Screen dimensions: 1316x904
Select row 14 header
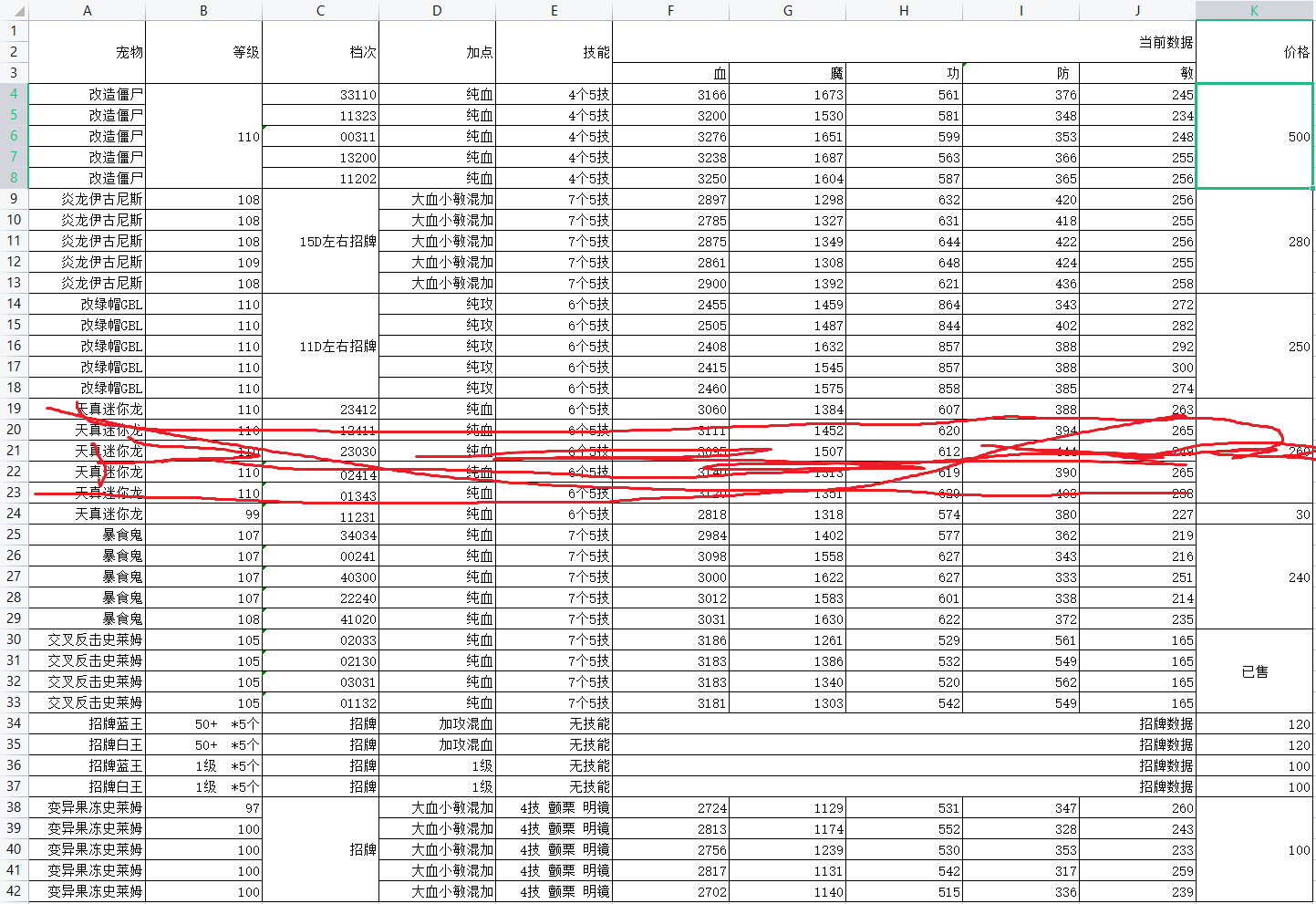[x=14, y=304]
